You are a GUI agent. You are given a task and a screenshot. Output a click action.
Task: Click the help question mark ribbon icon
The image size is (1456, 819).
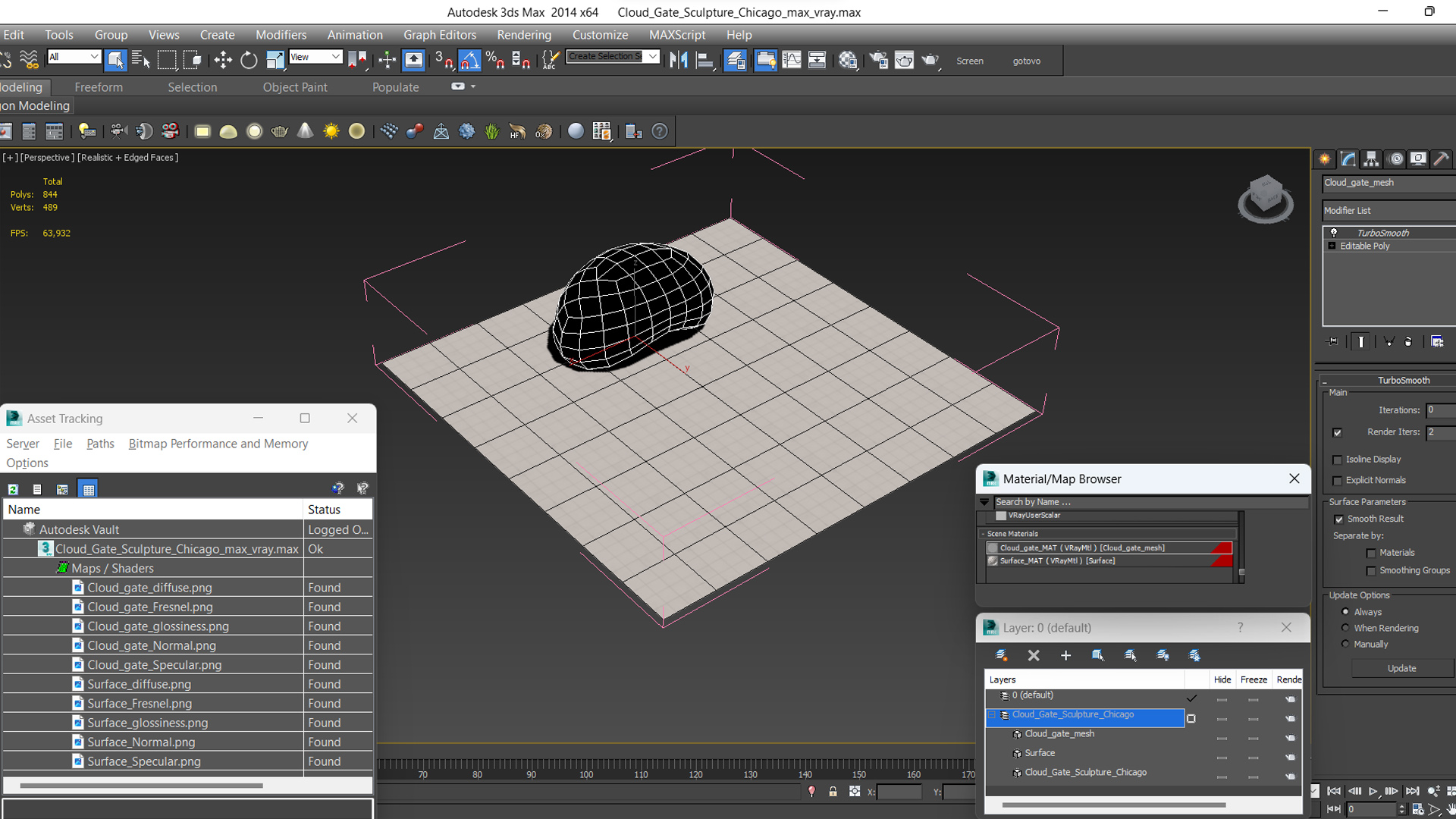point(660,131)
